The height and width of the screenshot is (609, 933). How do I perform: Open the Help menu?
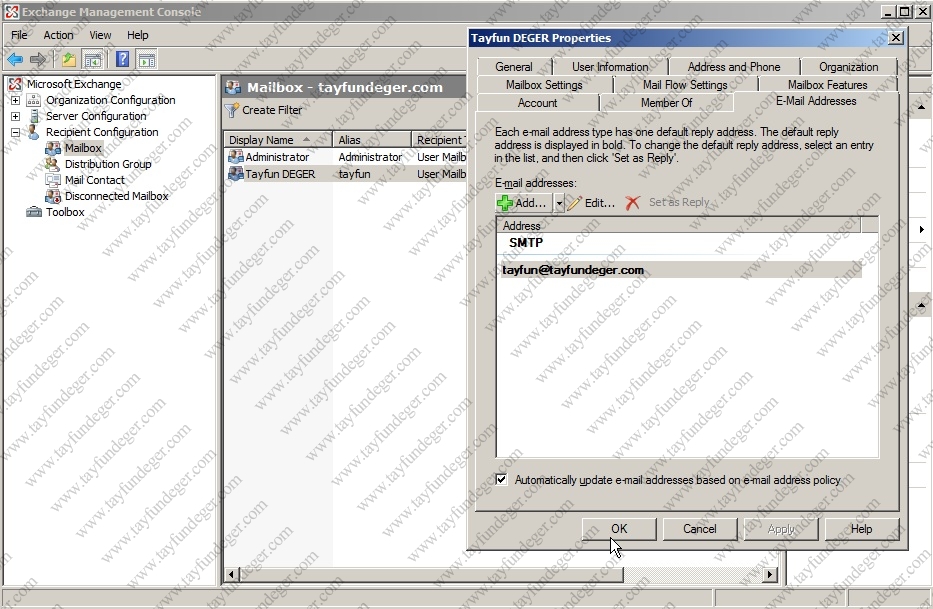coord(137,35)
